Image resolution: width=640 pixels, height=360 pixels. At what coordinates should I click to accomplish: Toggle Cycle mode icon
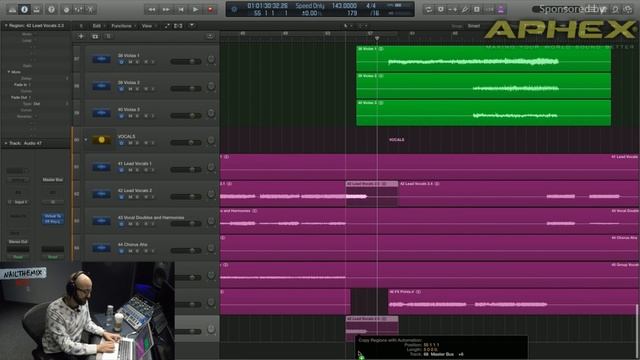(429, 9)
